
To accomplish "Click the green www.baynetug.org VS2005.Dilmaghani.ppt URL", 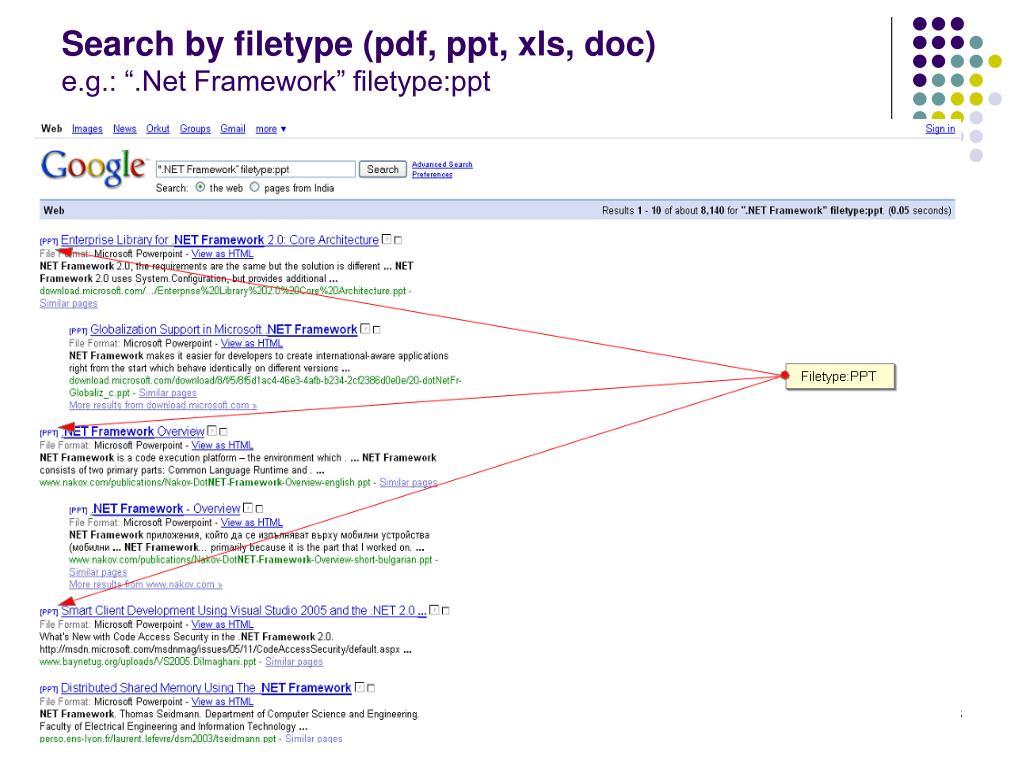I will (x=148, y=662).
